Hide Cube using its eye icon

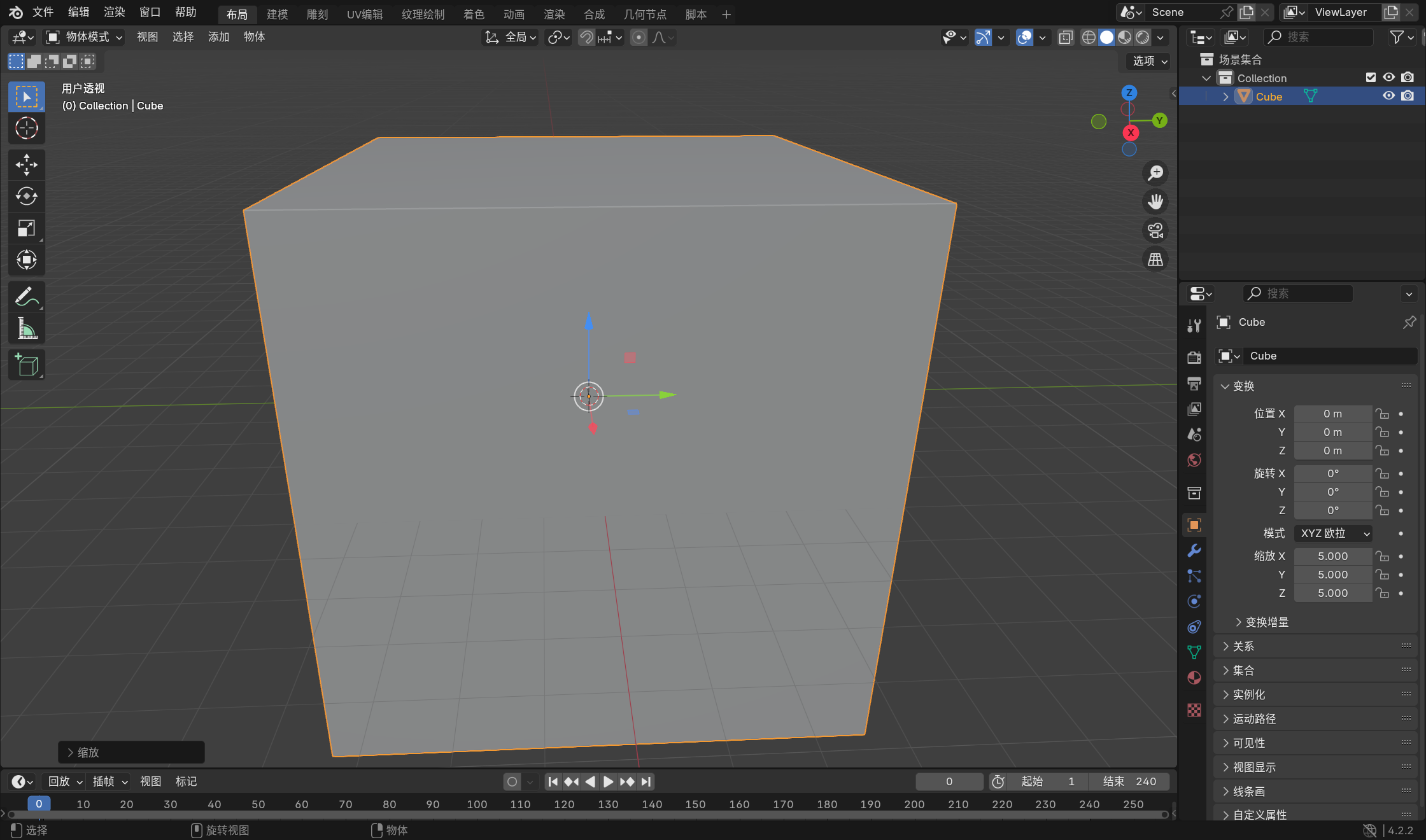pyautogui.click(x=1388, y=96)
